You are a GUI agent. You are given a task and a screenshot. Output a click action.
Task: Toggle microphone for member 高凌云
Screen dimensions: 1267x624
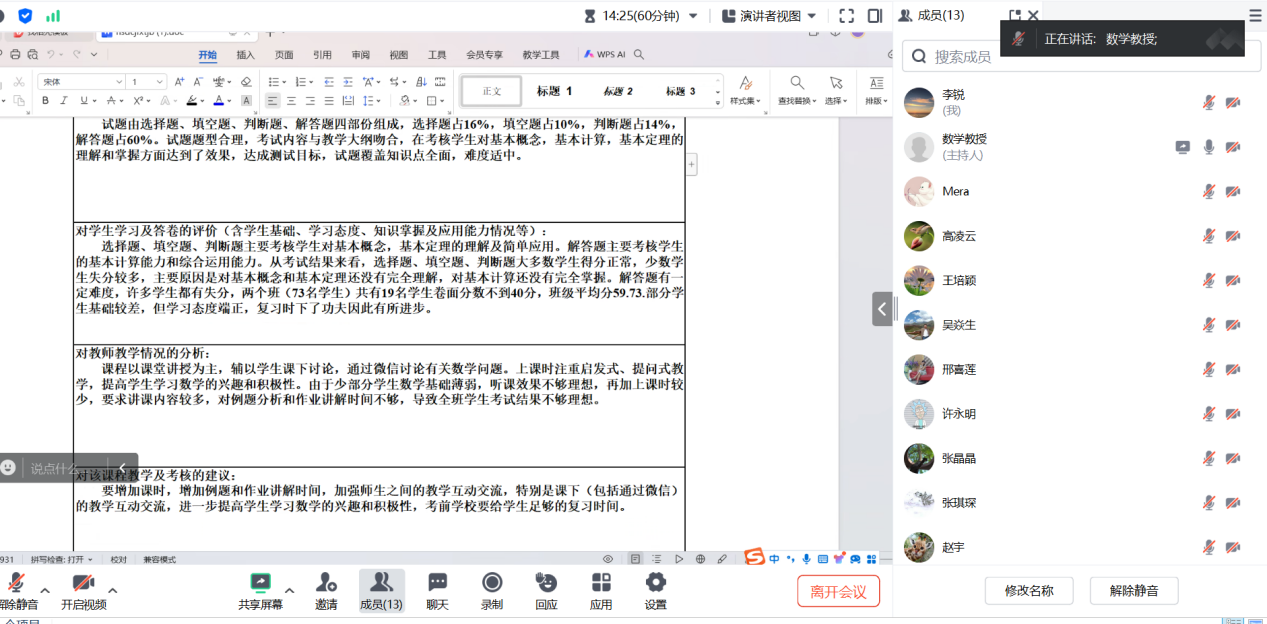1209,236
